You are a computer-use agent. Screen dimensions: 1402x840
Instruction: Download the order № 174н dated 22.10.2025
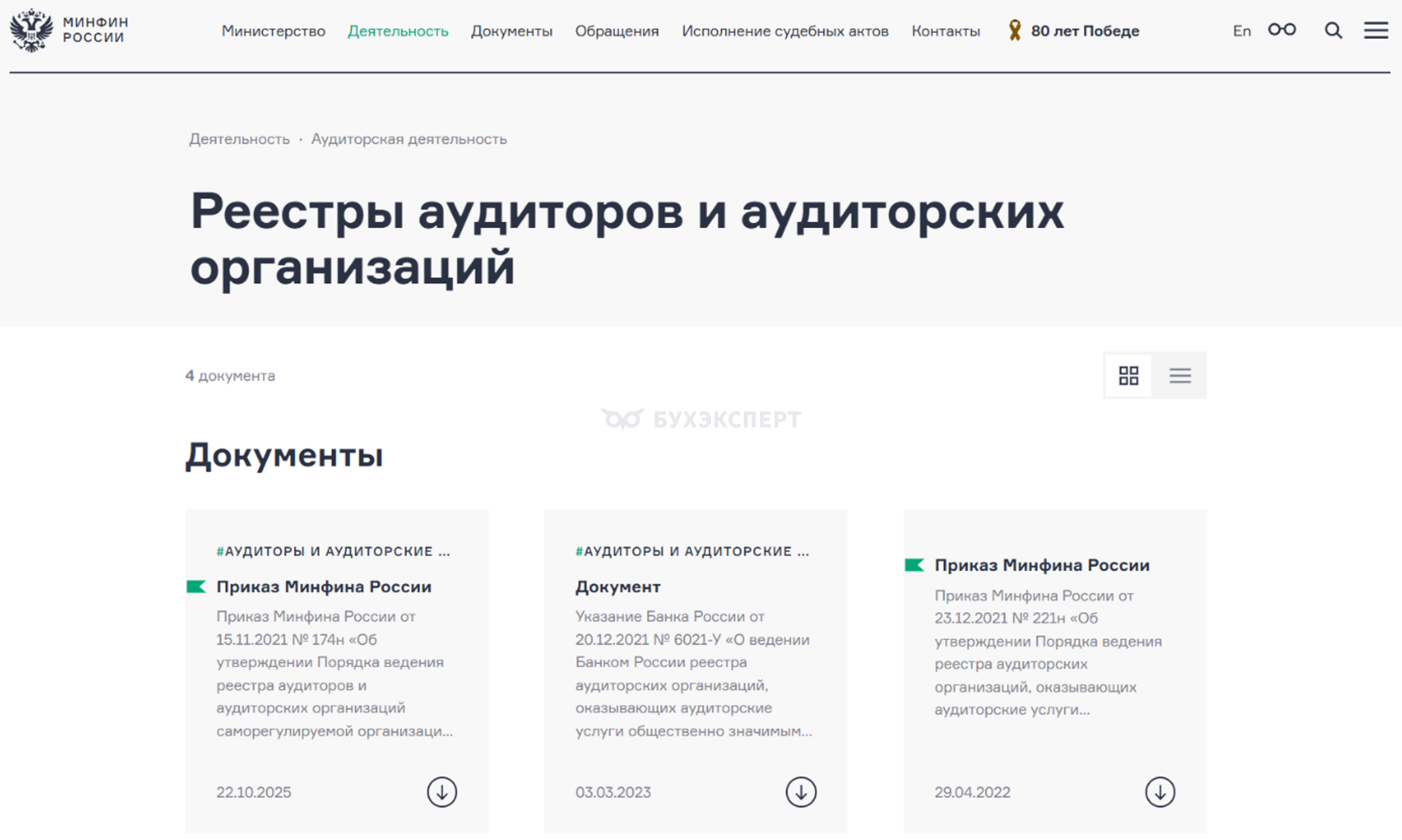442,791
